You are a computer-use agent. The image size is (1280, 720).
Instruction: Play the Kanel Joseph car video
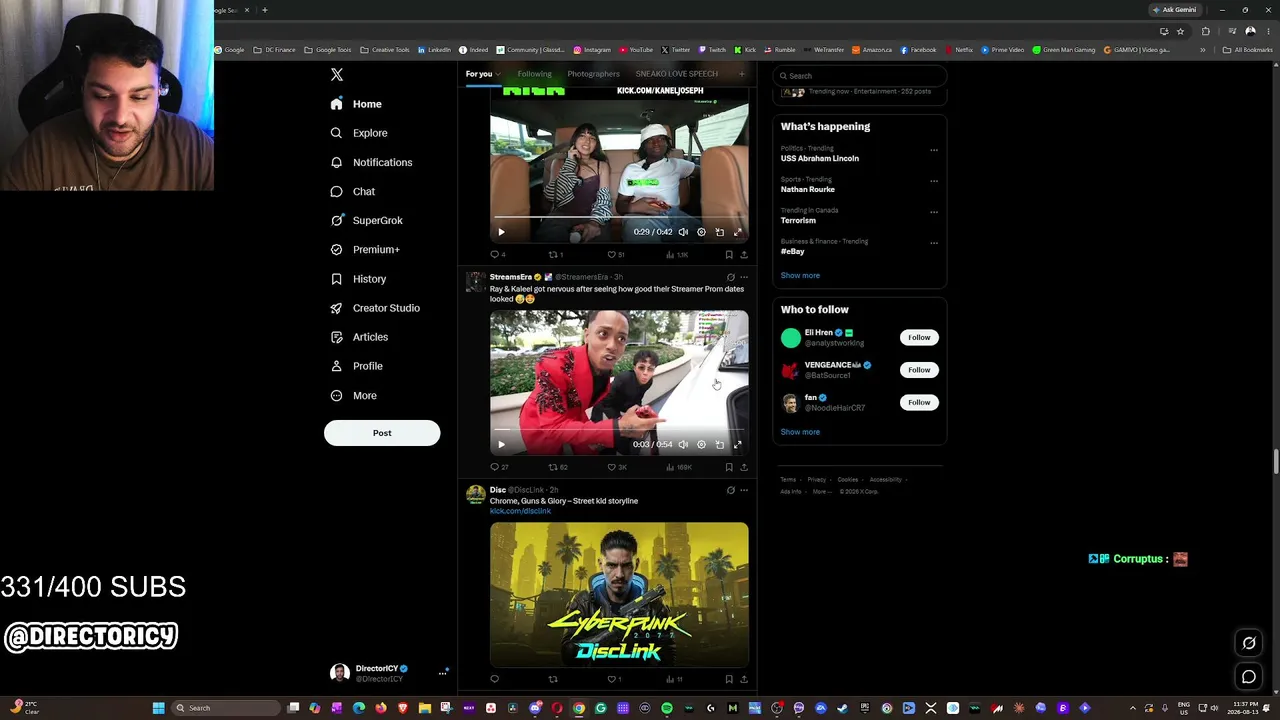501,232
